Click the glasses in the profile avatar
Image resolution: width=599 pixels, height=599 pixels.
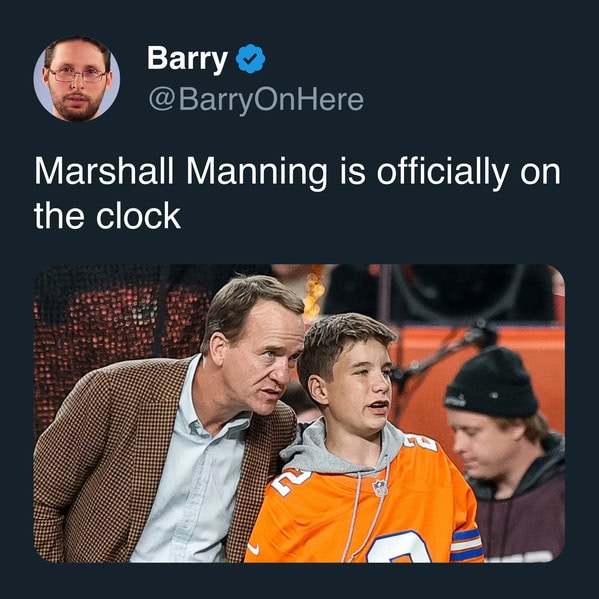77,75
